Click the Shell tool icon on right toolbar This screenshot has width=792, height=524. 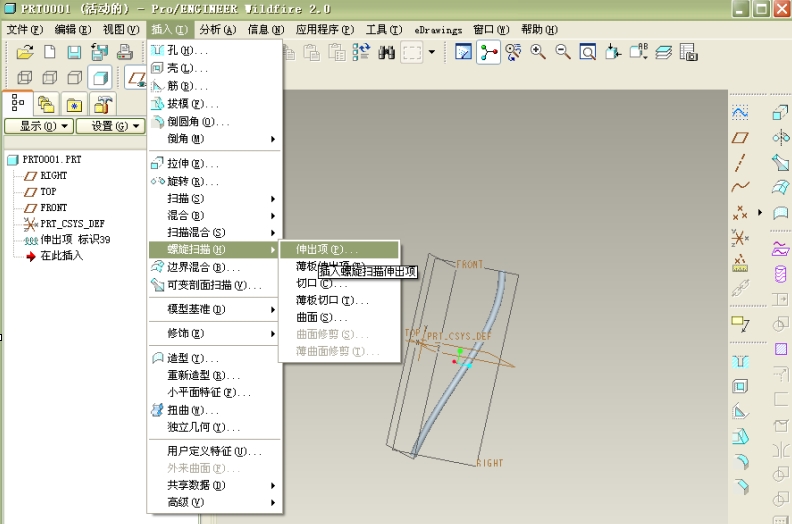(x=740, y=387)
